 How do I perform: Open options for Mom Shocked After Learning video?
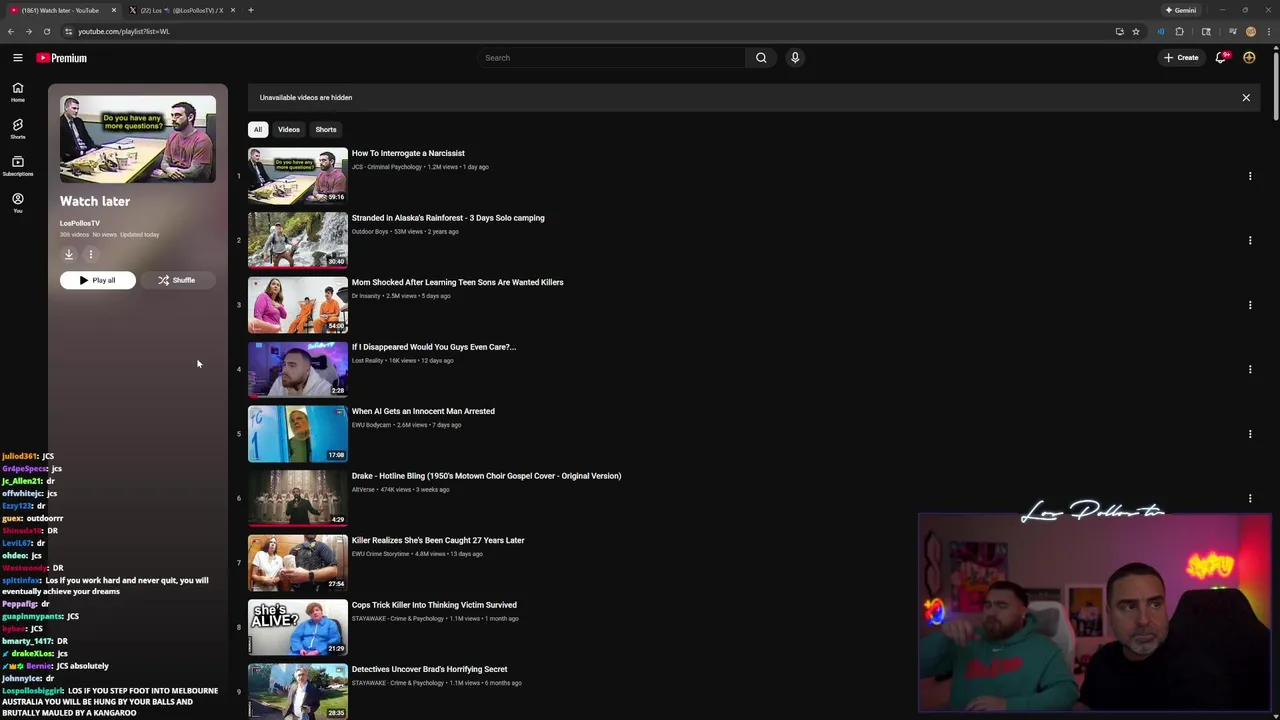tap(1249, 305)
